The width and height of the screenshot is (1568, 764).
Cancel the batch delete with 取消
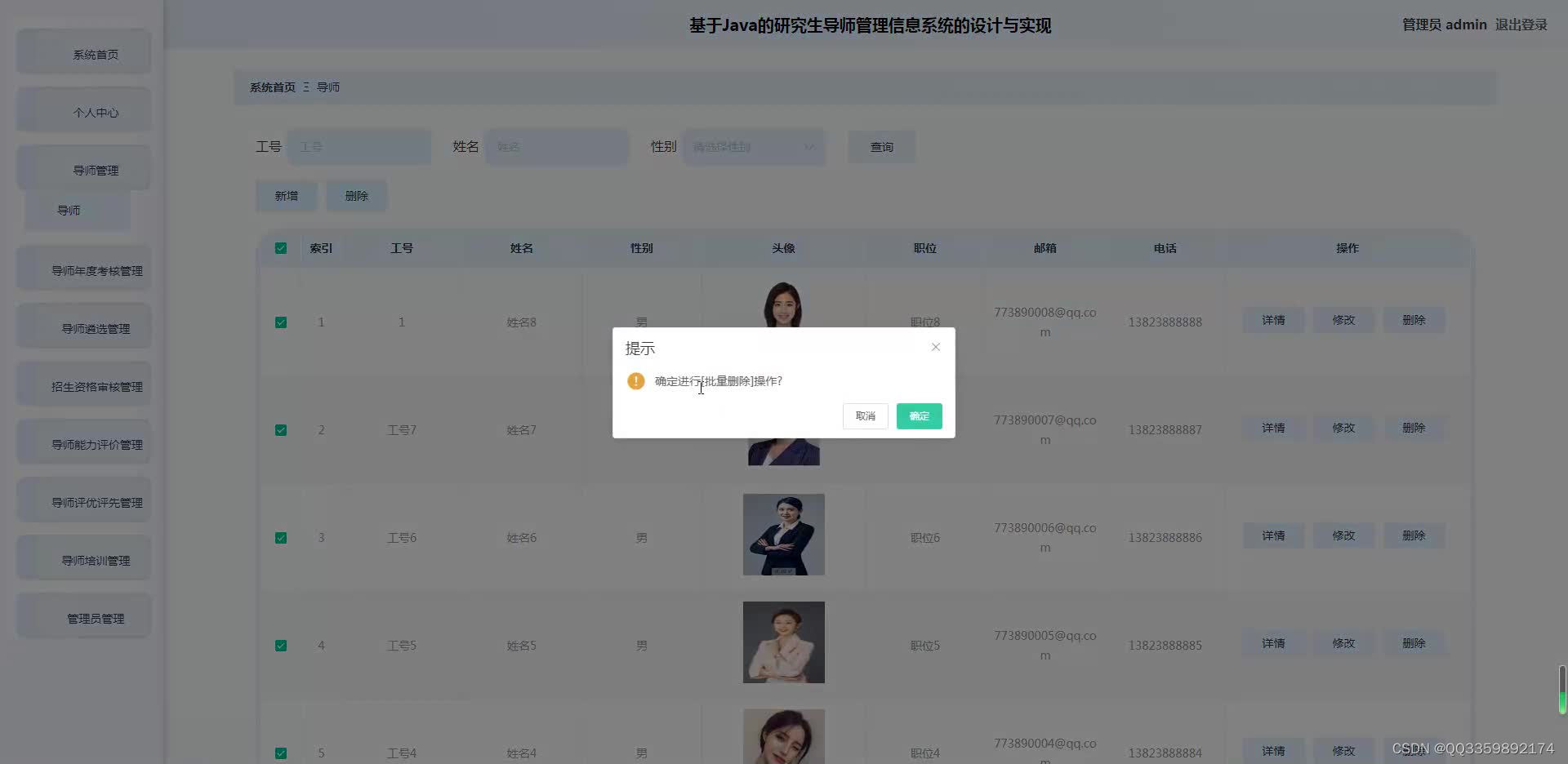pyautogui.click(x=865, y=416)
